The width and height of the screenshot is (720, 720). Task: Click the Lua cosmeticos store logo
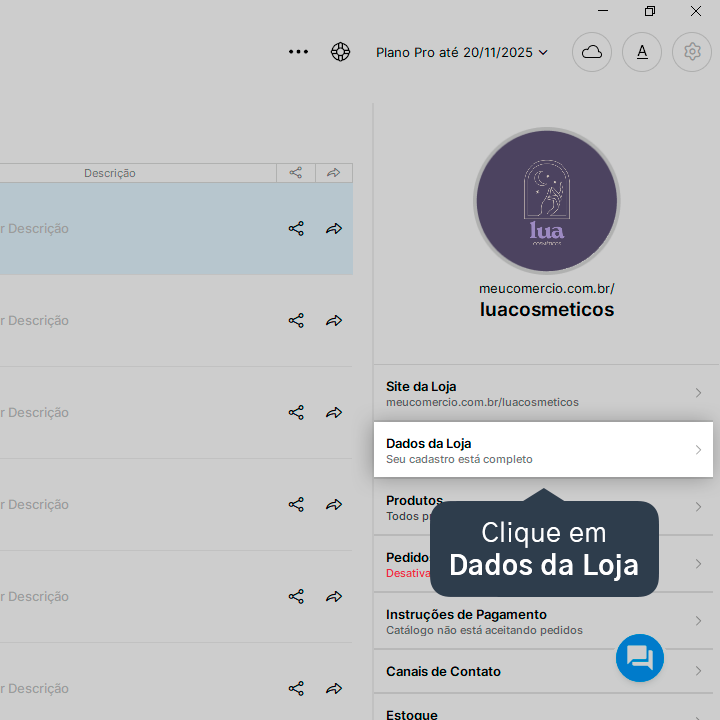click(x=546, y=201)
